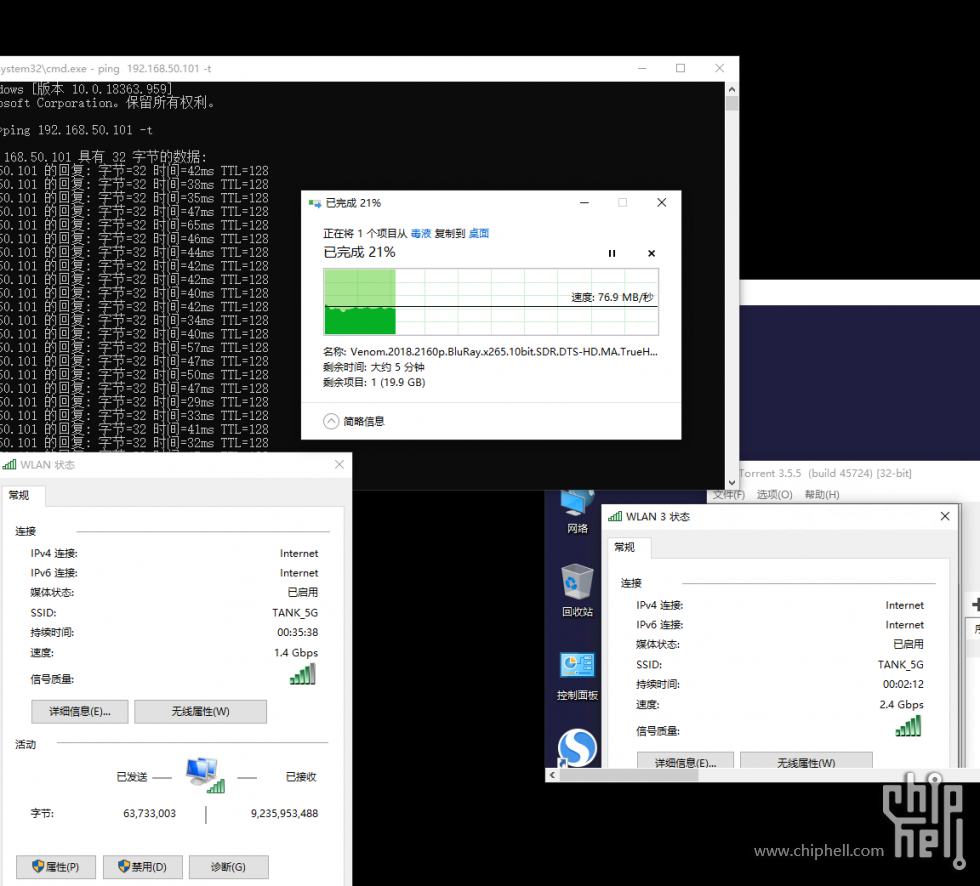
Task: Open the 毒液 source folder link
Action: (x=421, y=233)
